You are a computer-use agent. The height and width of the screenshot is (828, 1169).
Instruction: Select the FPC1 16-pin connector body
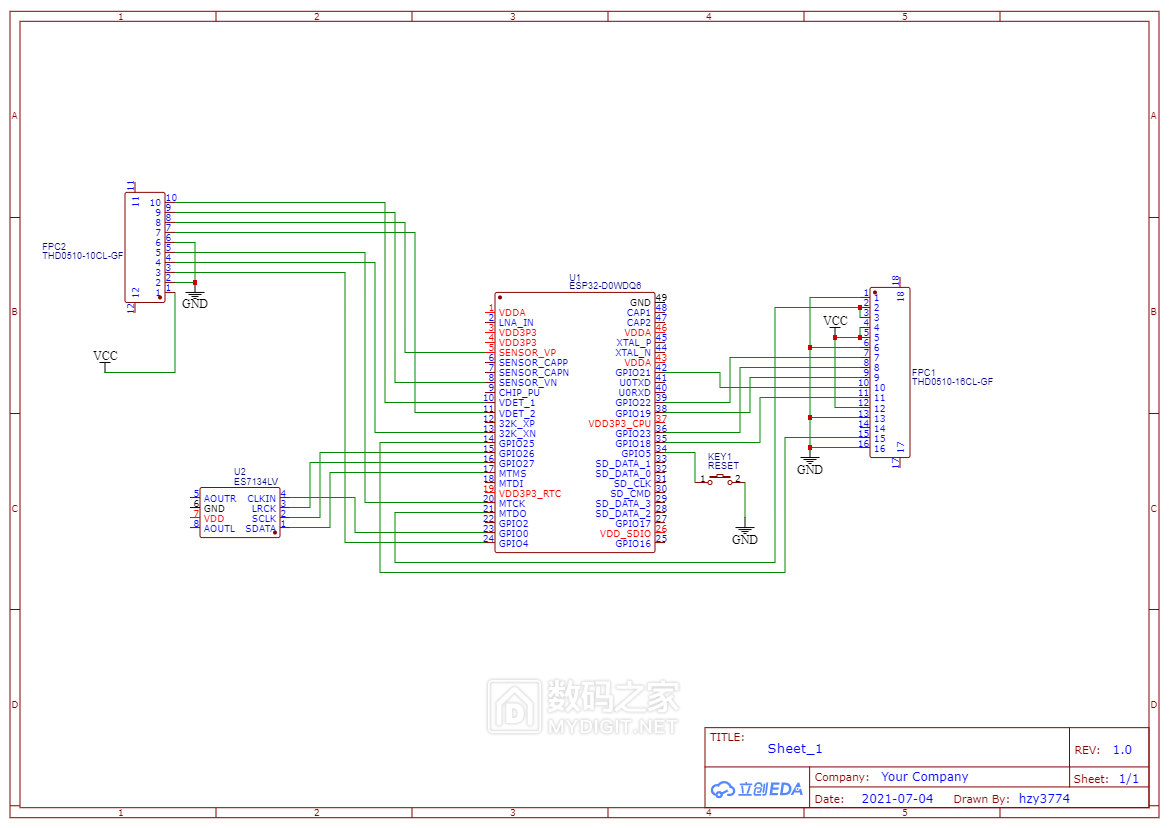pos(889,373)
